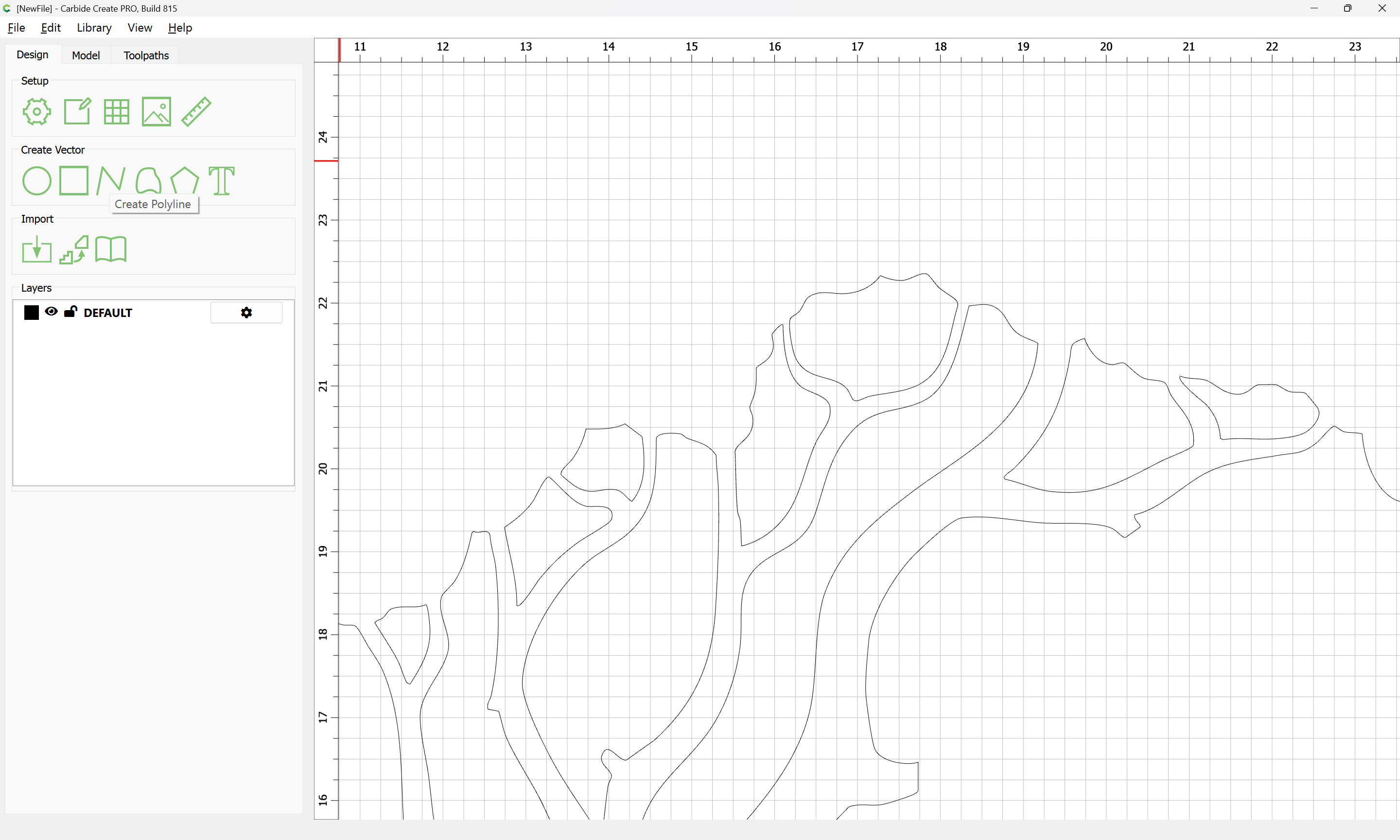Viewport: 1400px width, 840px height.
Task: Switch to the Model tab
Action: tap(86, 55)
